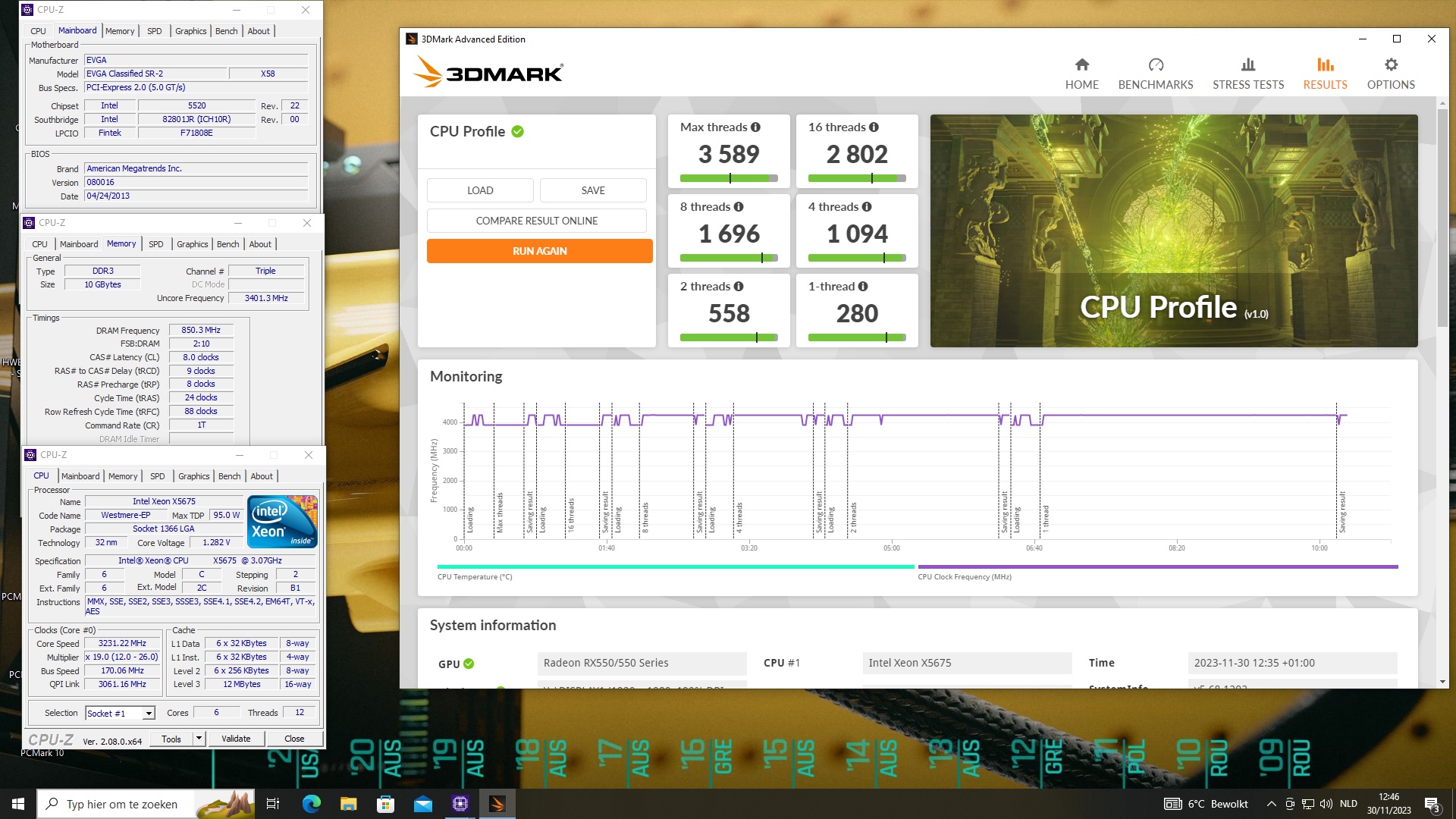Click the weather 6°C Bewolkt widget
Screen dimensions: 1456x819
[1206, 804]
